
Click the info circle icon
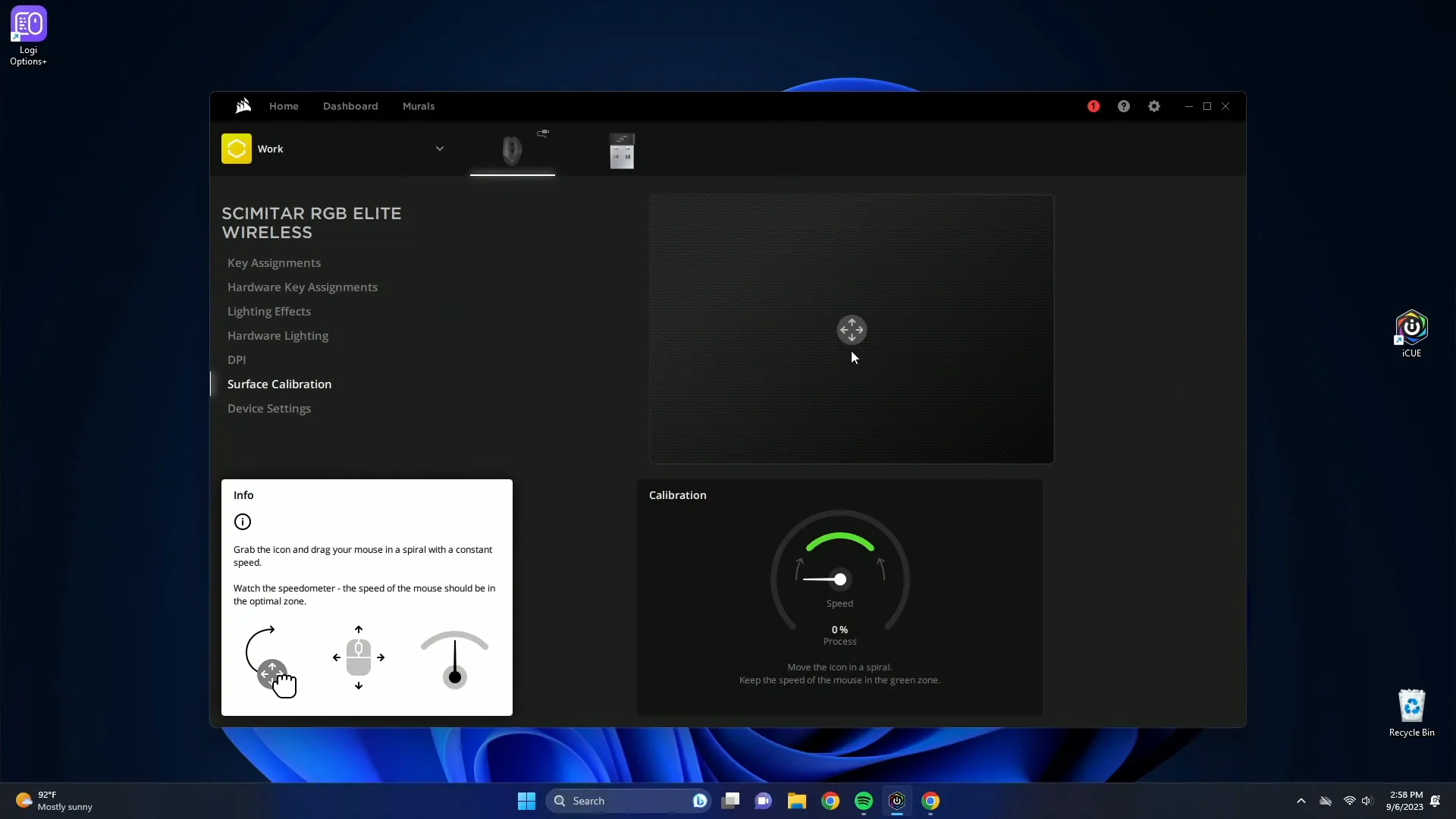pyautogui.click(x=243, y=522)
